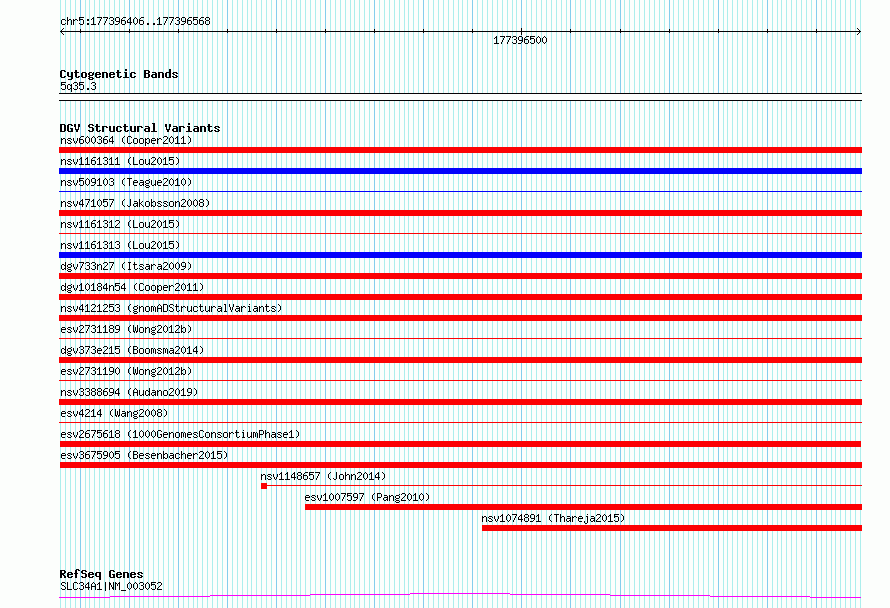This screenshot has height=608, width=890.
Task: Click the red bar under dgv10184n54
Action: (460, 297)
